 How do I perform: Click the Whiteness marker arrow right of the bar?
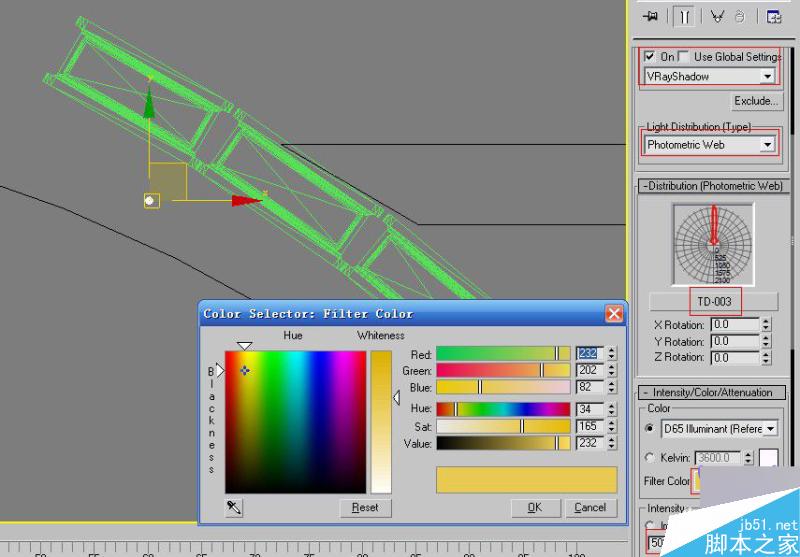coord(396,398)
